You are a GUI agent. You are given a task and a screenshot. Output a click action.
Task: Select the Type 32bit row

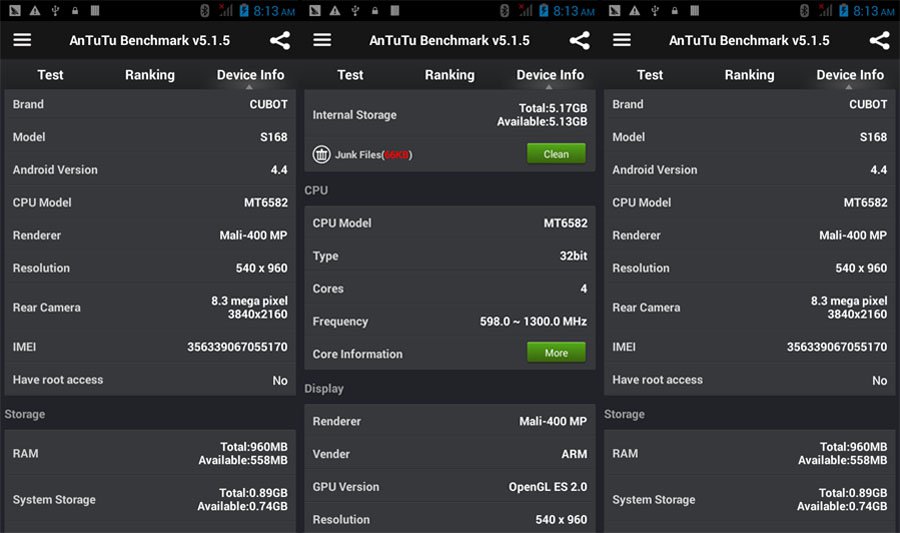coord(449,255)
